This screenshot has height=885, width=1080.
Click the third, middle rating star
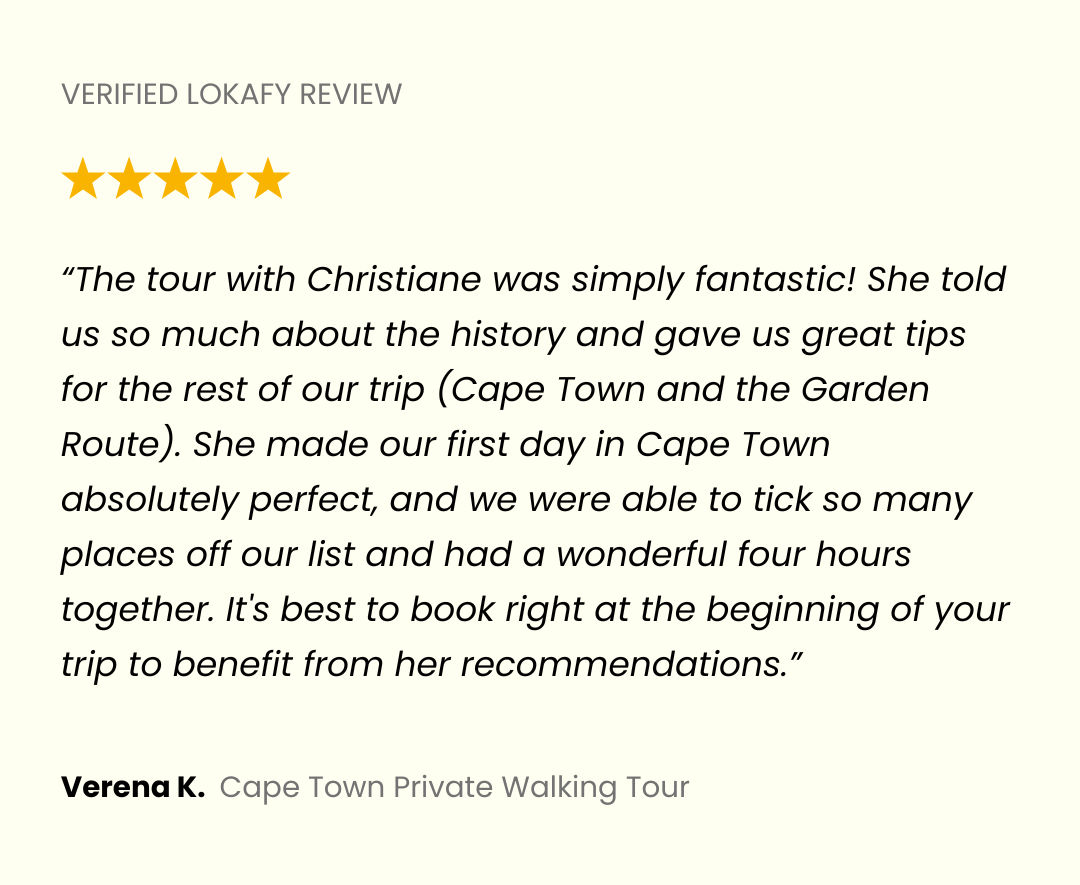point(176,178)
